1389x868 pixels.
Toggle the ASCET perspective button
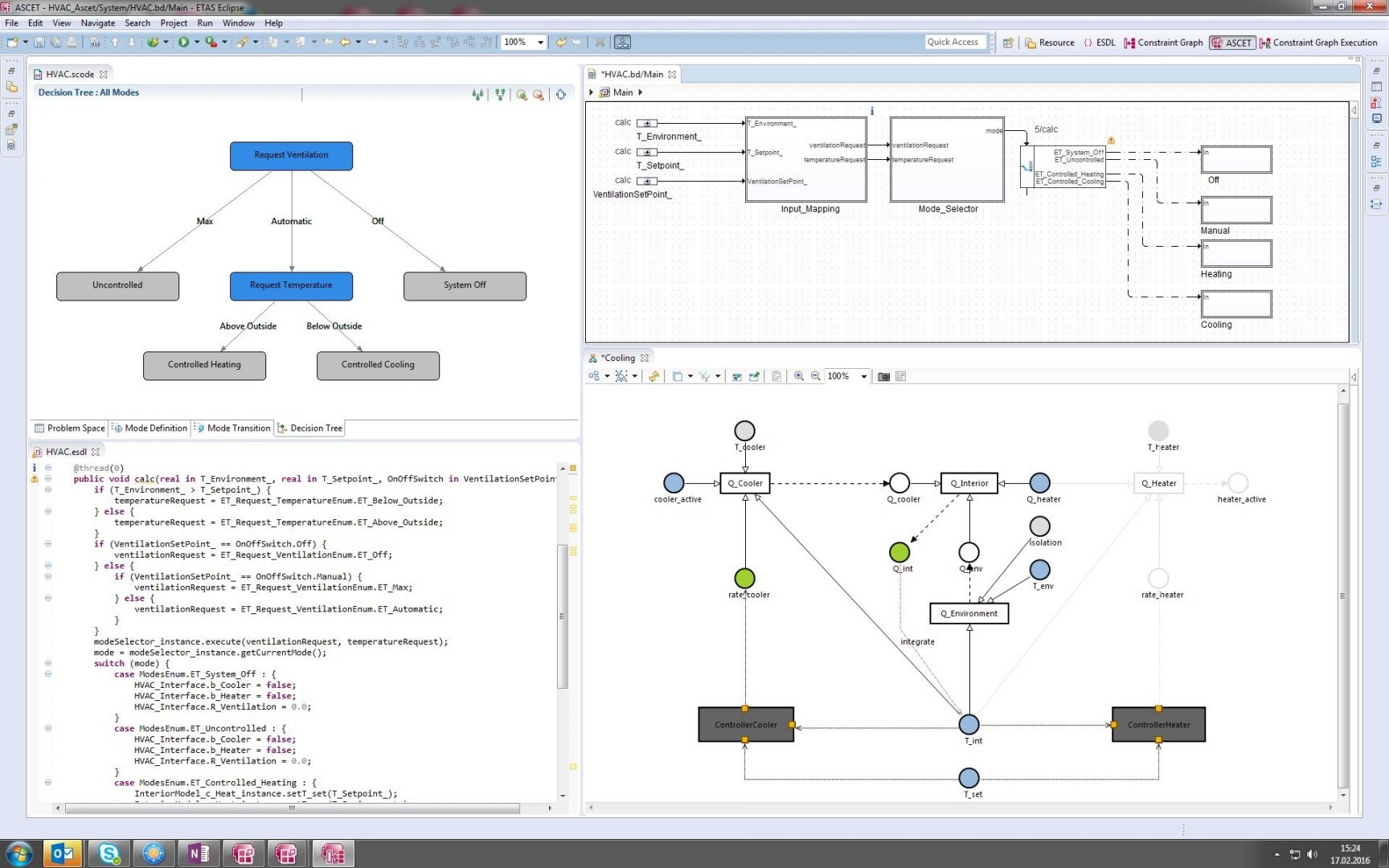(x=1232, y=43)
